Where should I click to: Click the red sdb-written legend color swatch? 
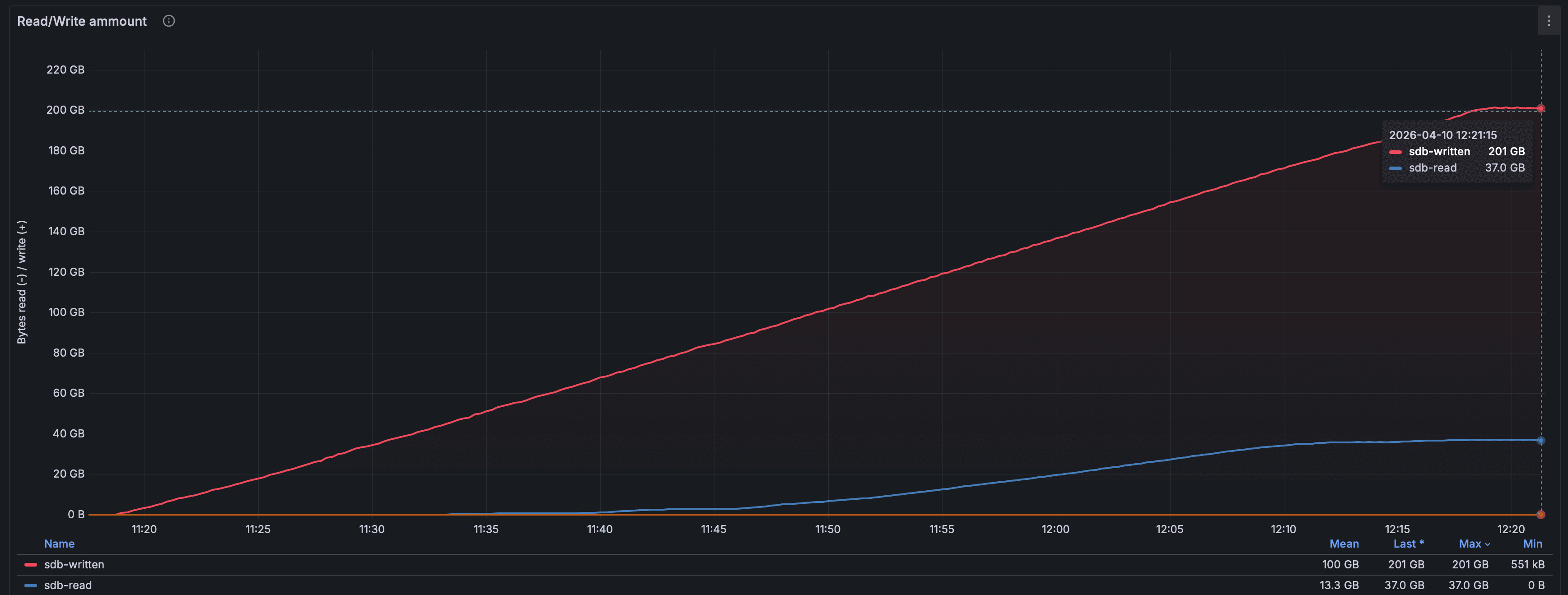30,565
